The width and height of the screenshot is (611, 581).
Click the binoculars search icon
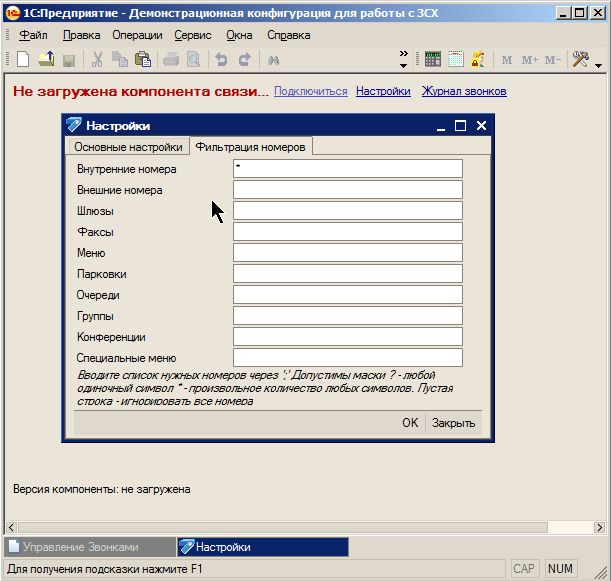pos(273,60)
